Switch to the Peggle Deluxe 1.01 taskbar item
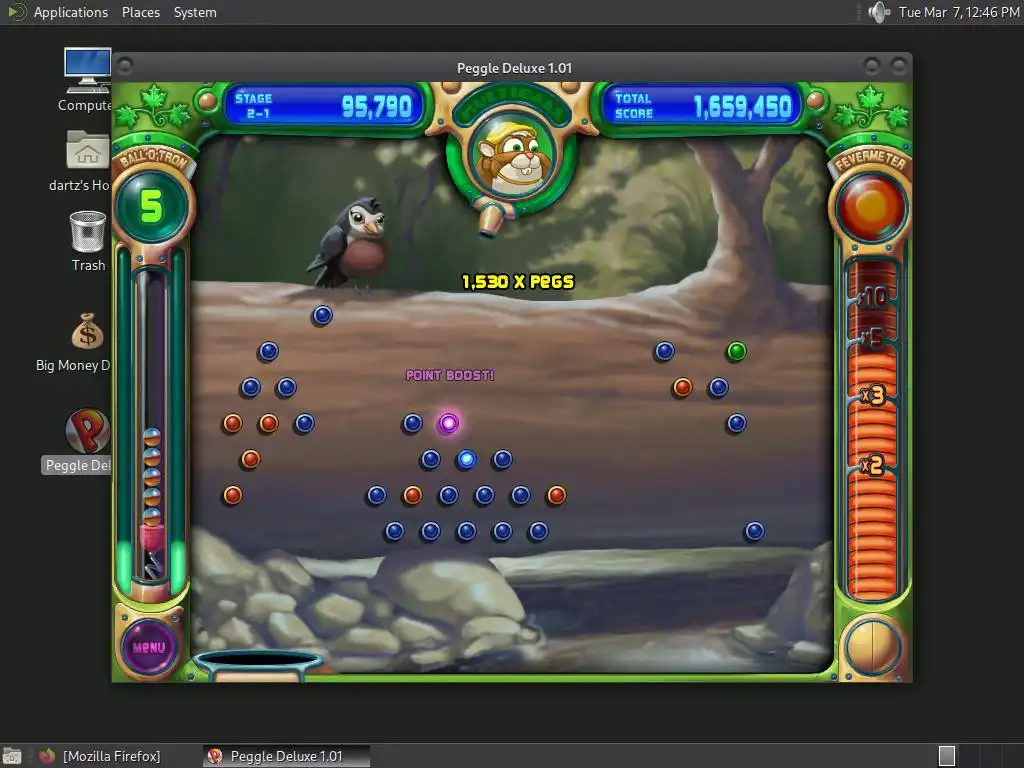 pyautogui.click(x=286, y=756)
